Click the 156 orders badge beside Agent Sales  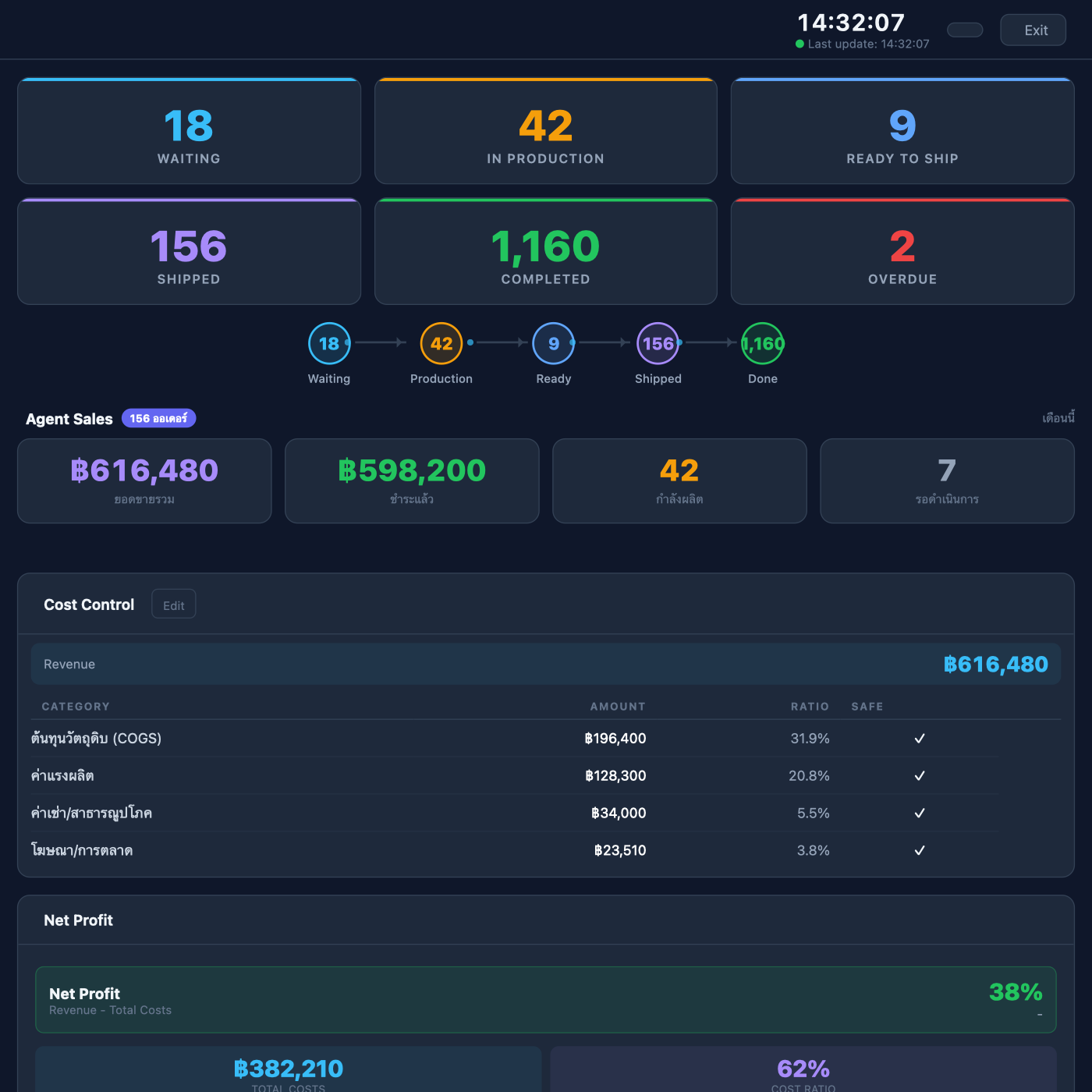coord(158,419)
